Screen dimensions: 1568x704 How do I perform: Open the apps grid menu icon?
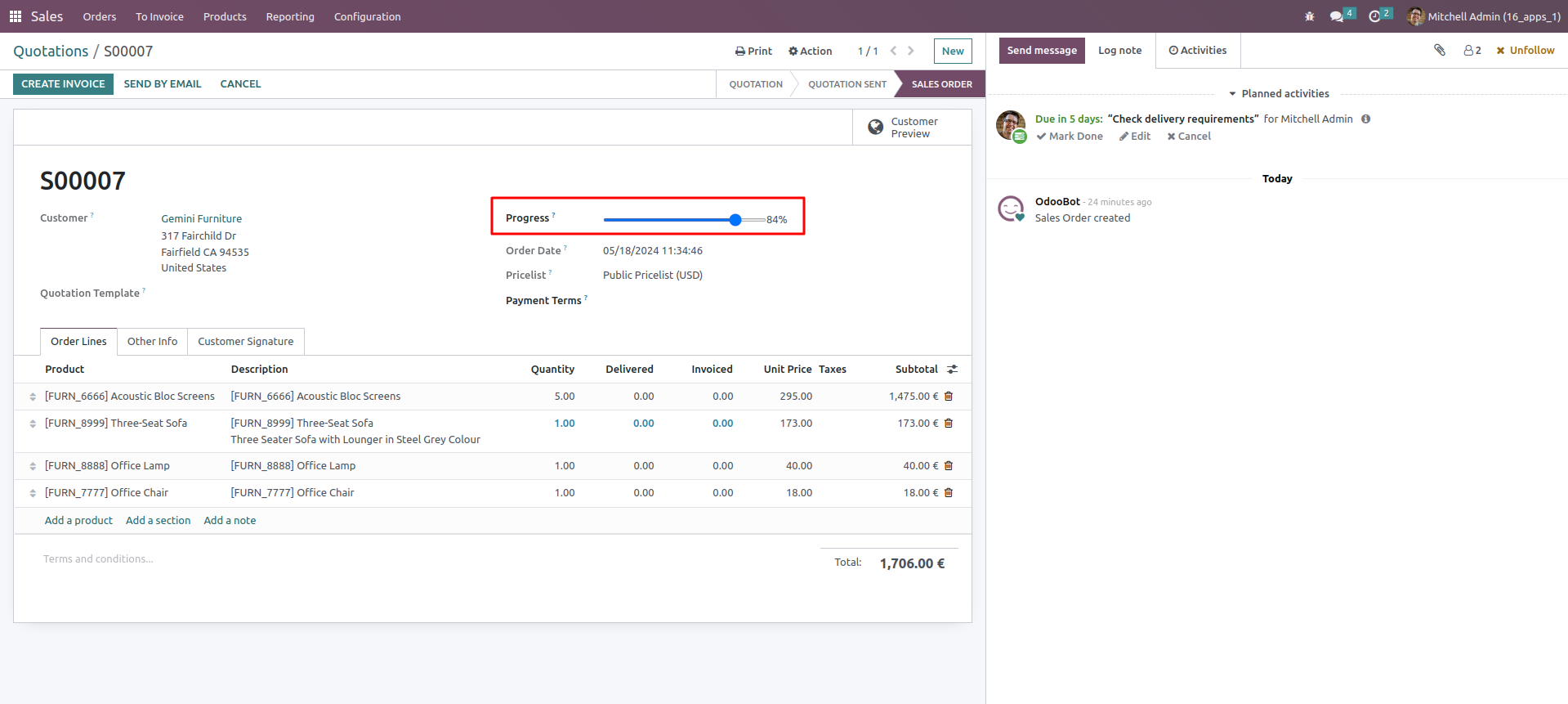point(15,16)
